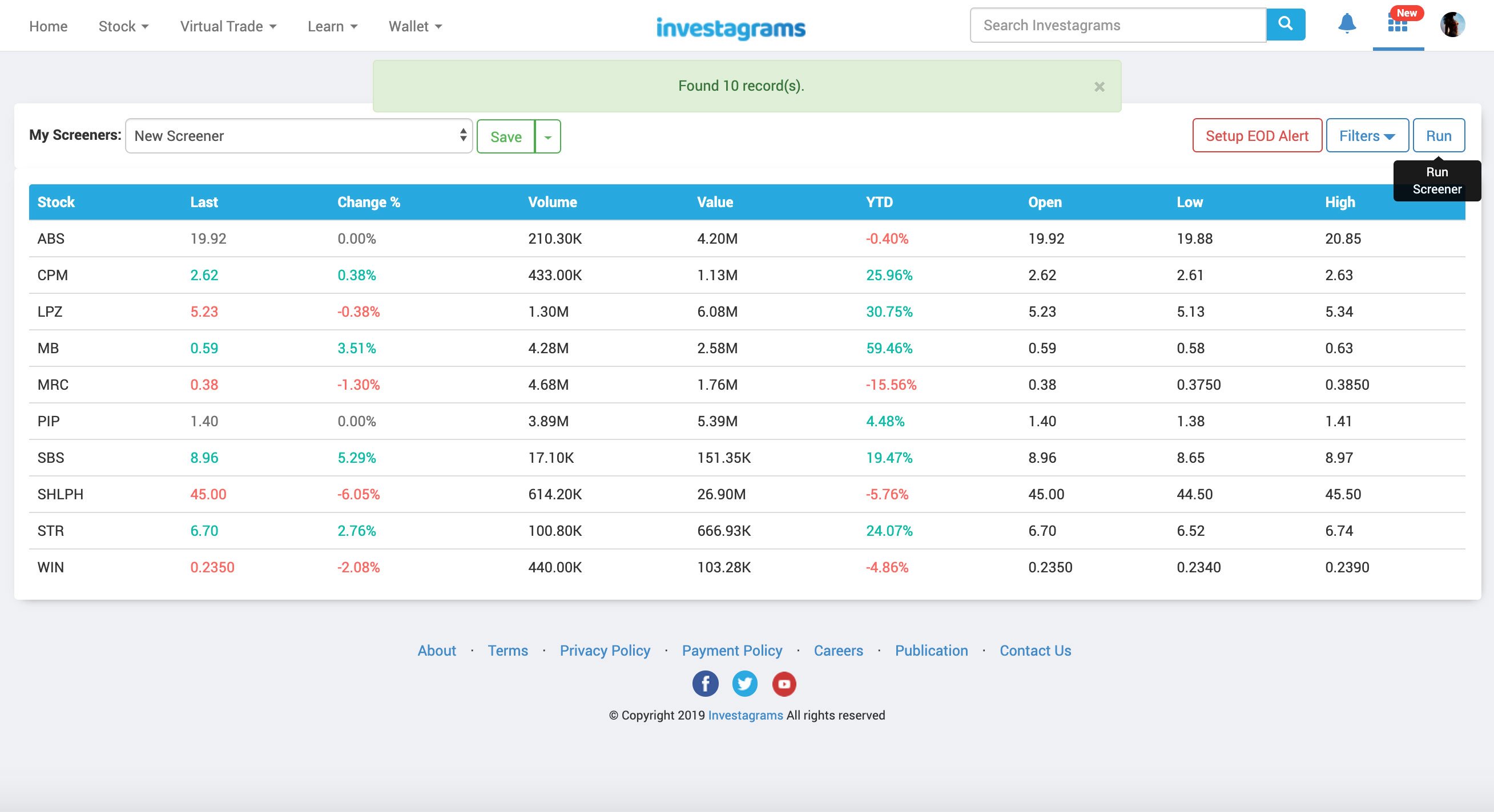Viewport: 1494px width, 812px height.
Task: Select the CPM stock symbol
Action: pos(52,275)
